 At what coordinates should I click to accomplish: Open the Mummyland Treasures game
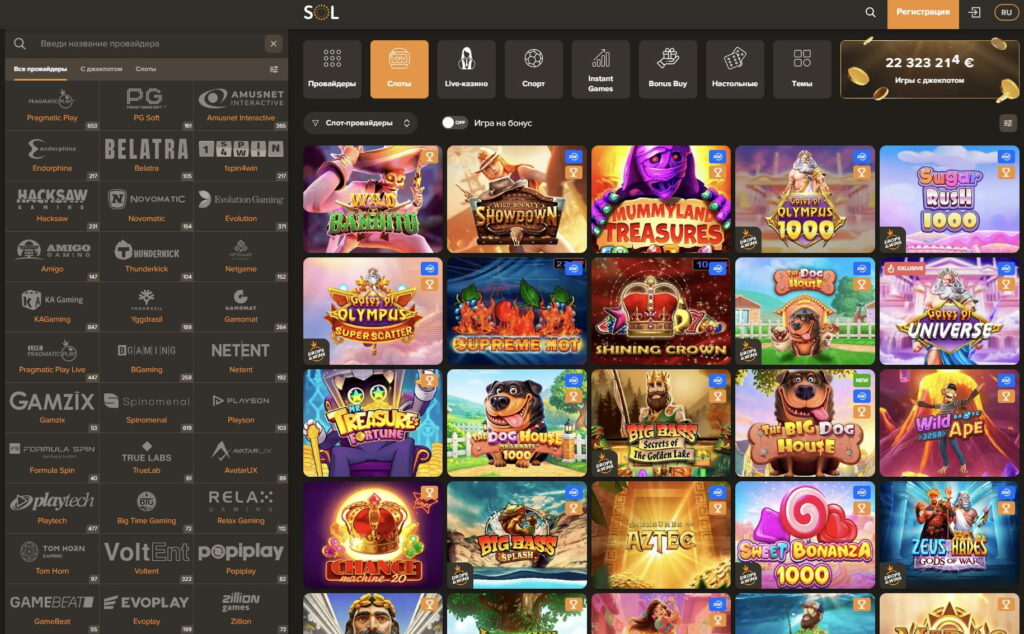point(661,199)
